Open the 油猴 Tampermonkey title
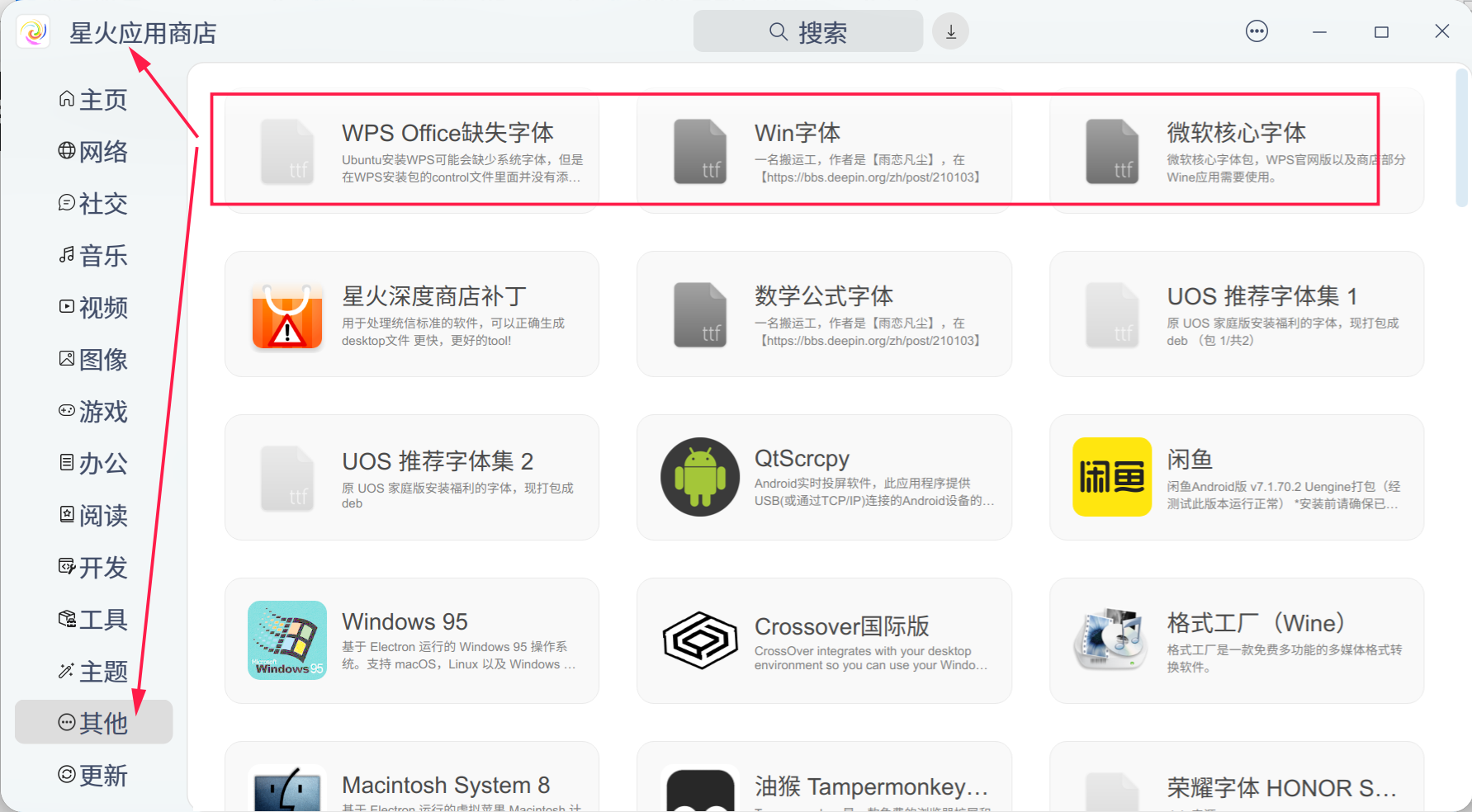 (x=872, y=787)
